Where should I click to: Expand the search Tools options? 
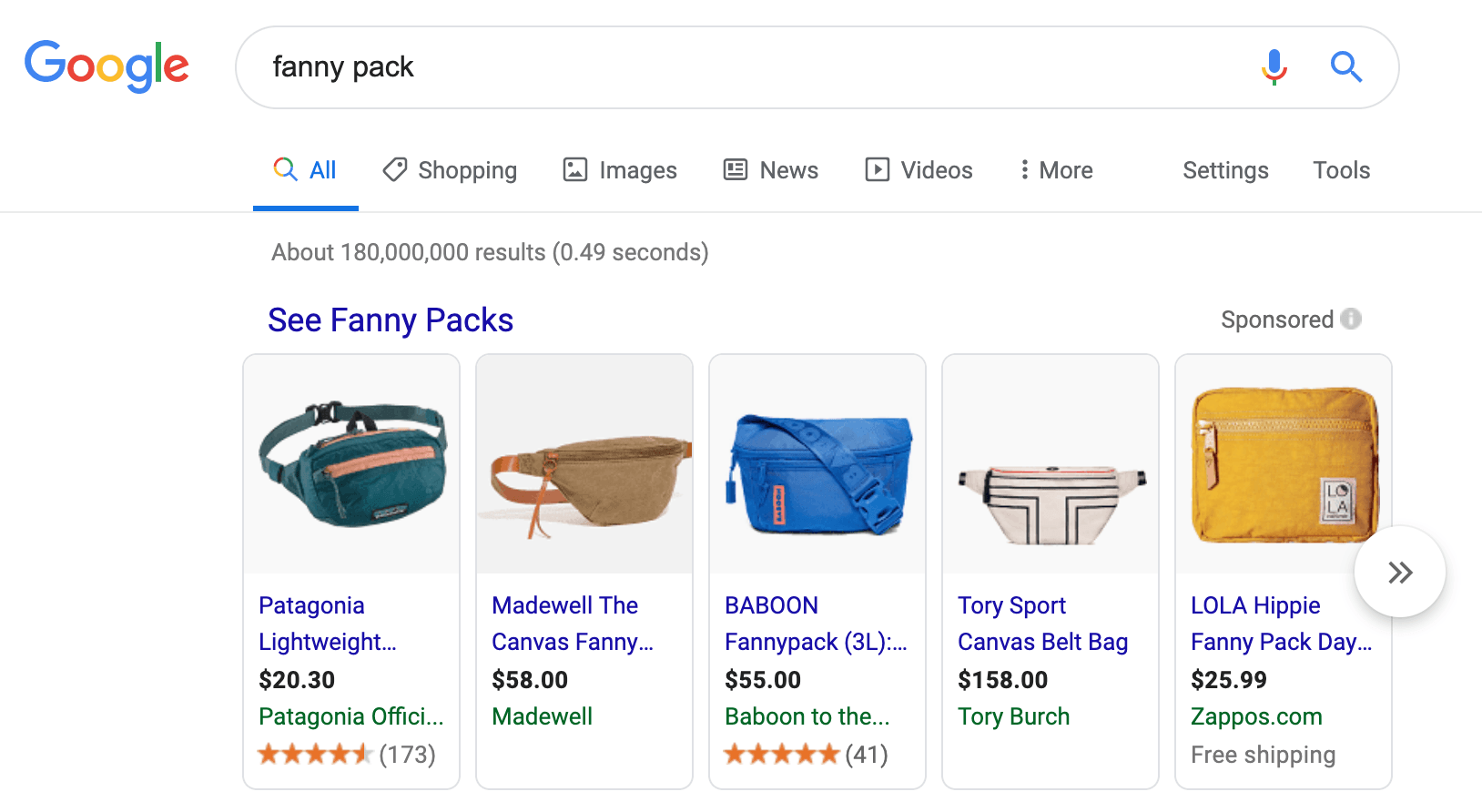1341,170
